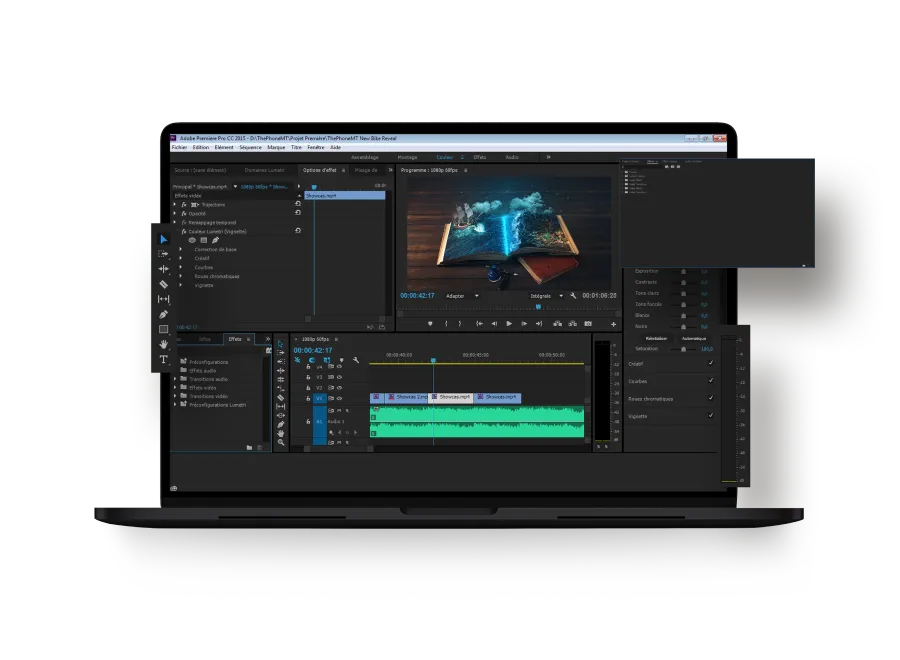The height and width of the screenshot is (660, 900).
Task: Go to In point in Program monitor
Action: tap(479, 324)
